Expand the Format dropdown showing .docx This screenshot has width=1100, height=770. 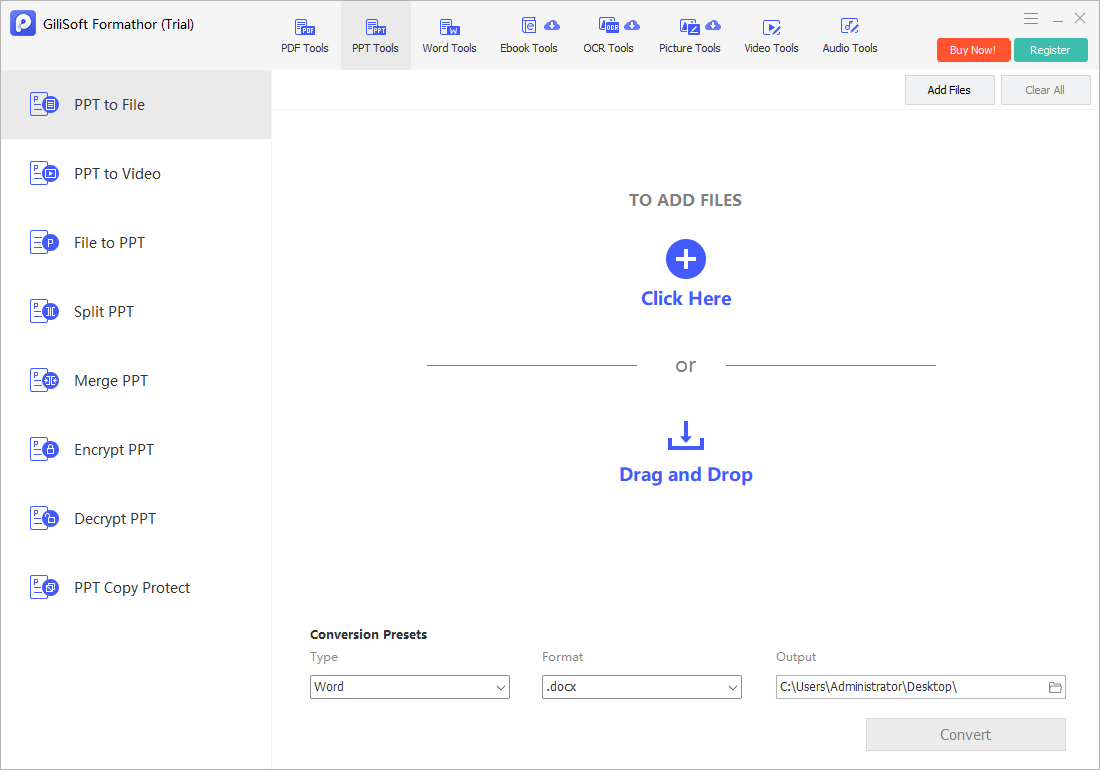[x=642, y=687]
